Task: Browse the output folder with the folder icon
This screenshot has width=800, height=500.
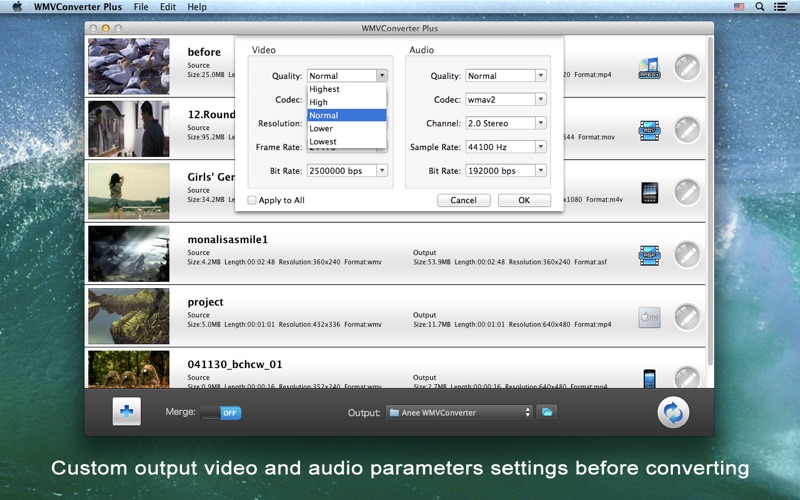Action: 547,412
